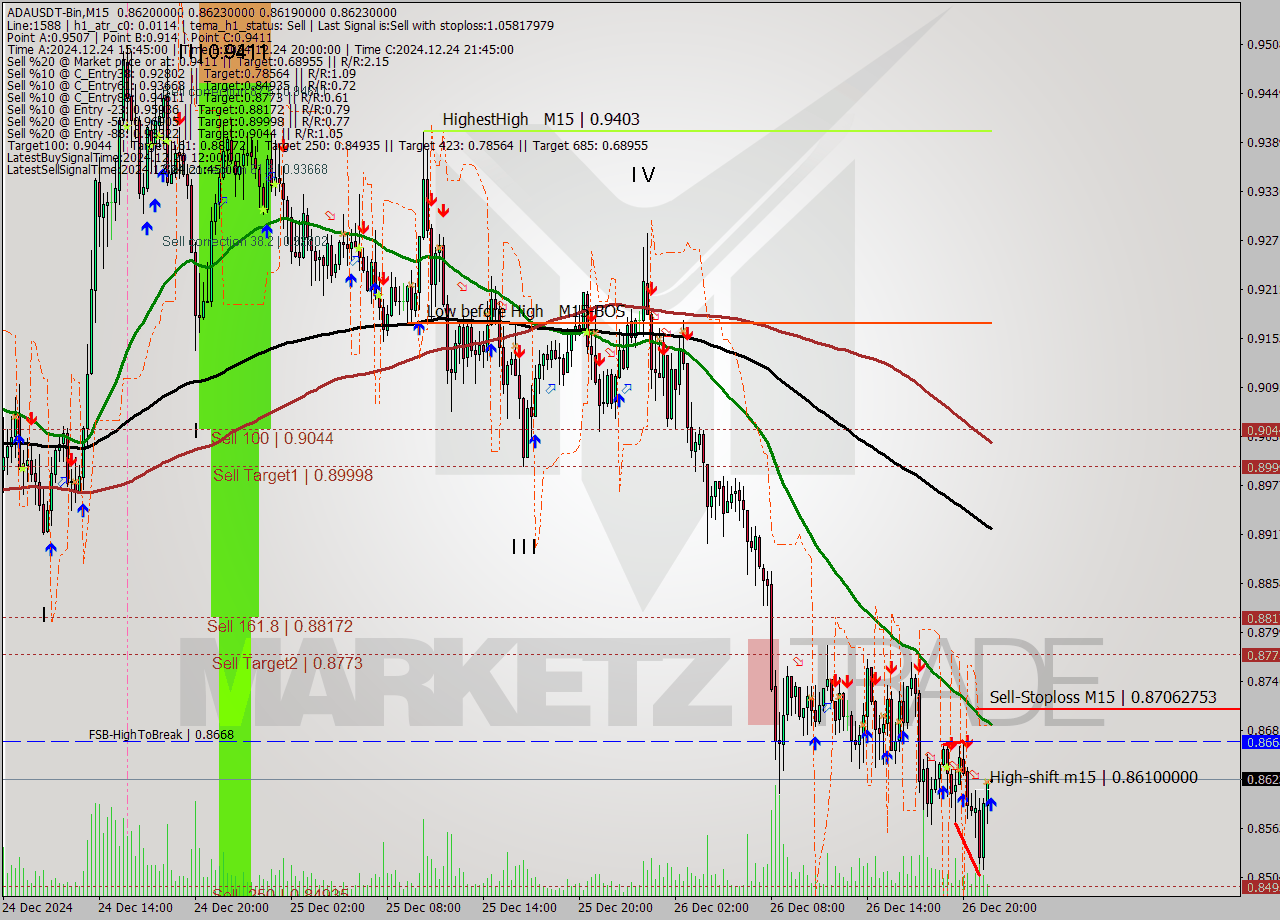This screenshot has height=920, width=1280.
Task: Click the red 0.877 price axis tag
Action: (x=1260, y=655)
